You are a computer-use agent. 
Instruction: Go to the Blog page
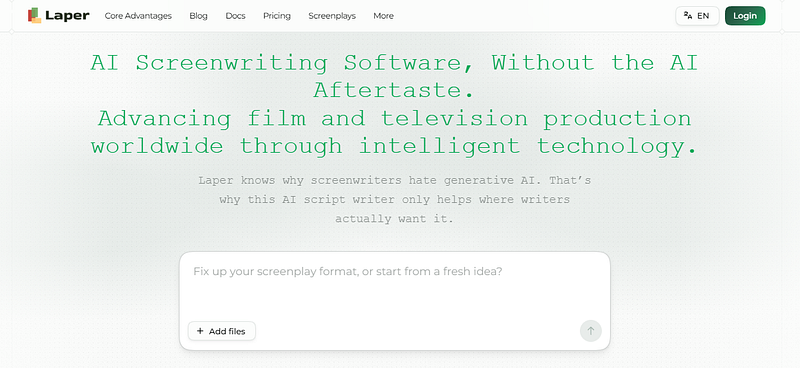tap(198, 16)
